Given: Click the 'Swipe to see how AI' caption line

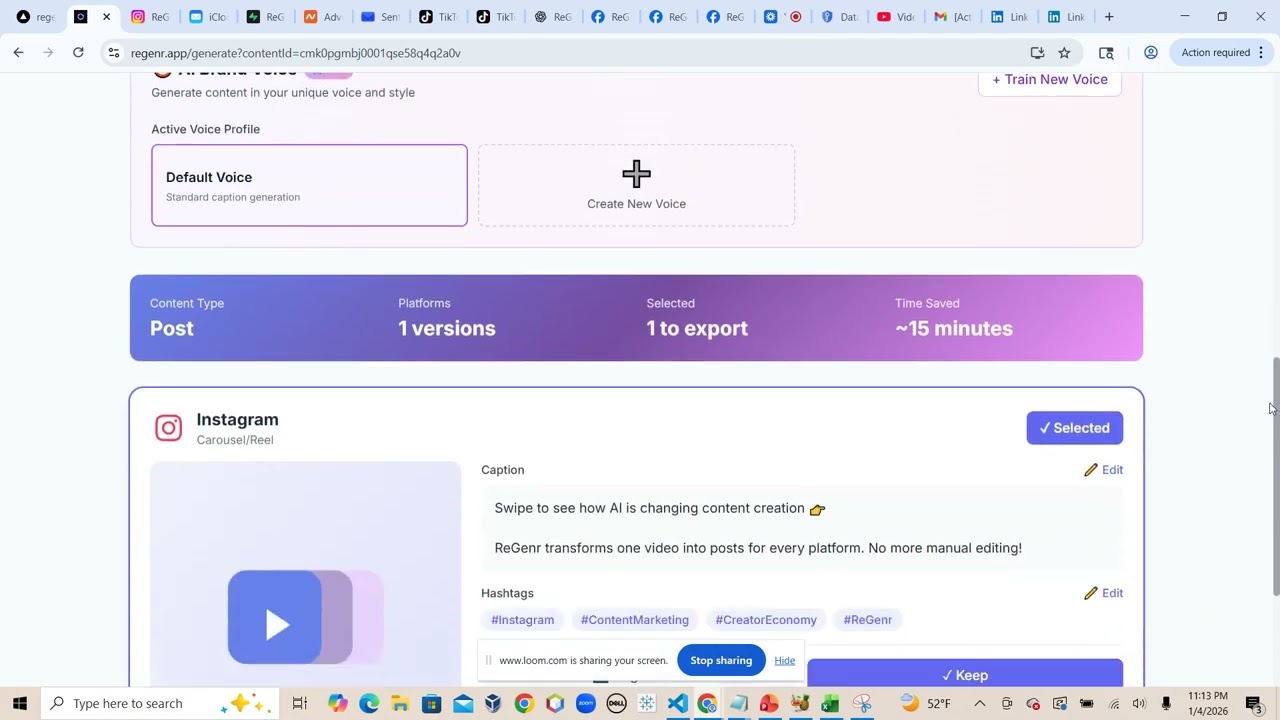Looking at the screenshot, I should [660, 508].
